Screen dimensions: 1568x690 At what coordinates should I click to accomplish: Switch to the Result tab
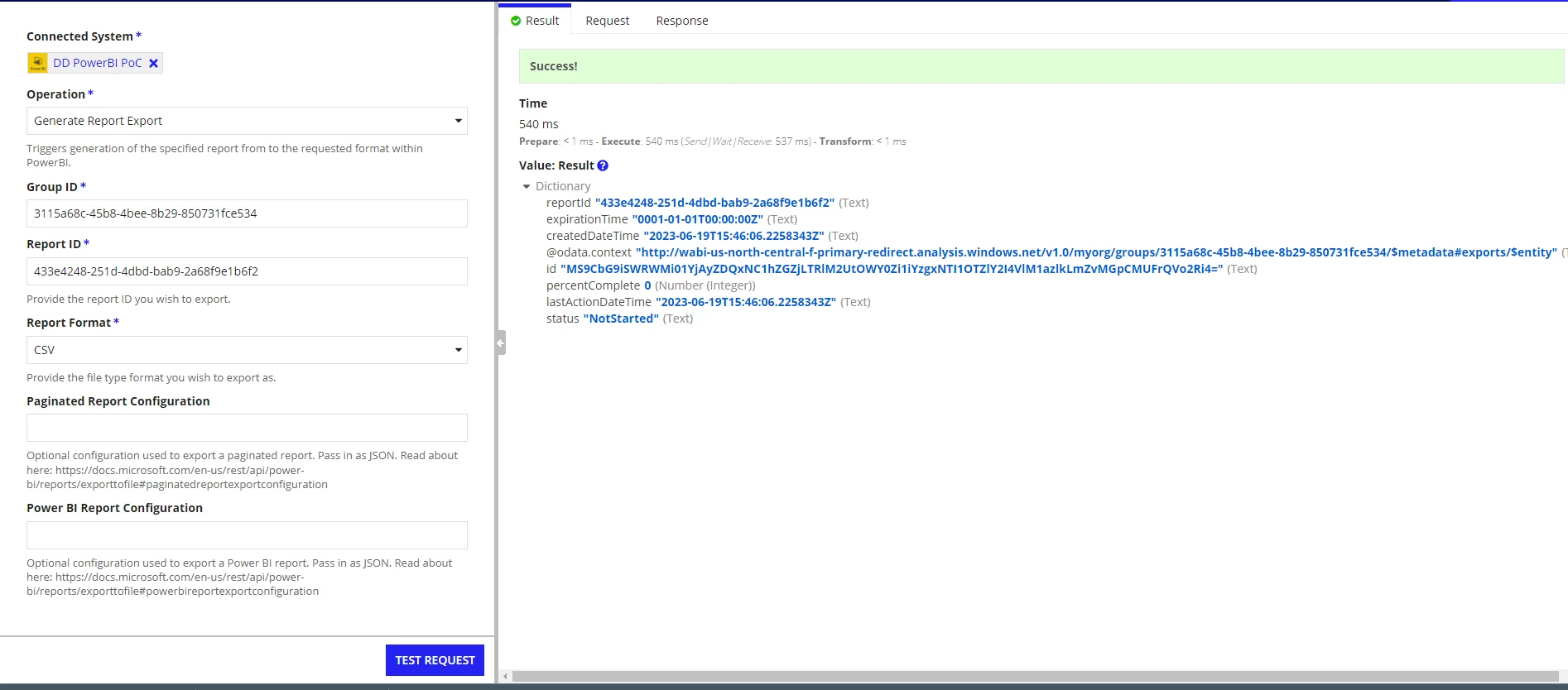[x=535, y=21]
